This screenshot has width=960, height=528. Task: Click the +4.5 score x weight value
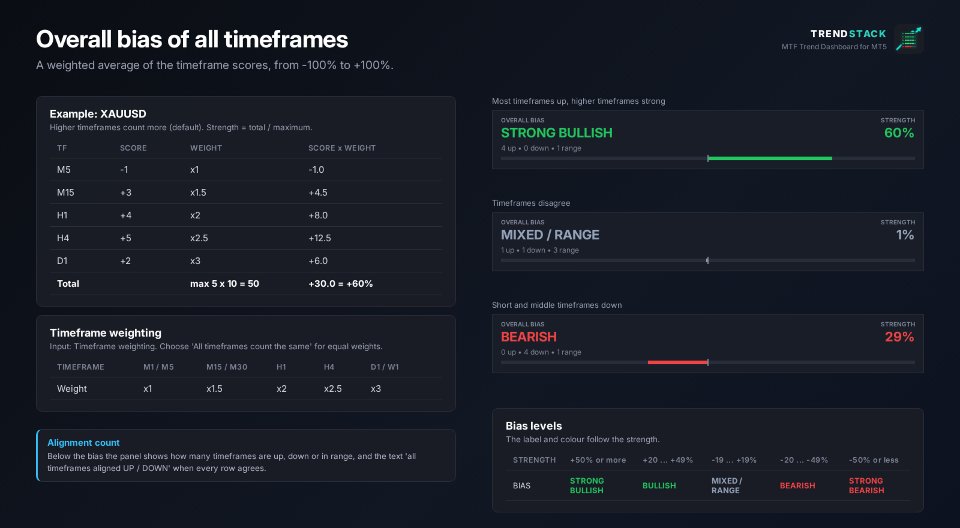click(318, 192)
